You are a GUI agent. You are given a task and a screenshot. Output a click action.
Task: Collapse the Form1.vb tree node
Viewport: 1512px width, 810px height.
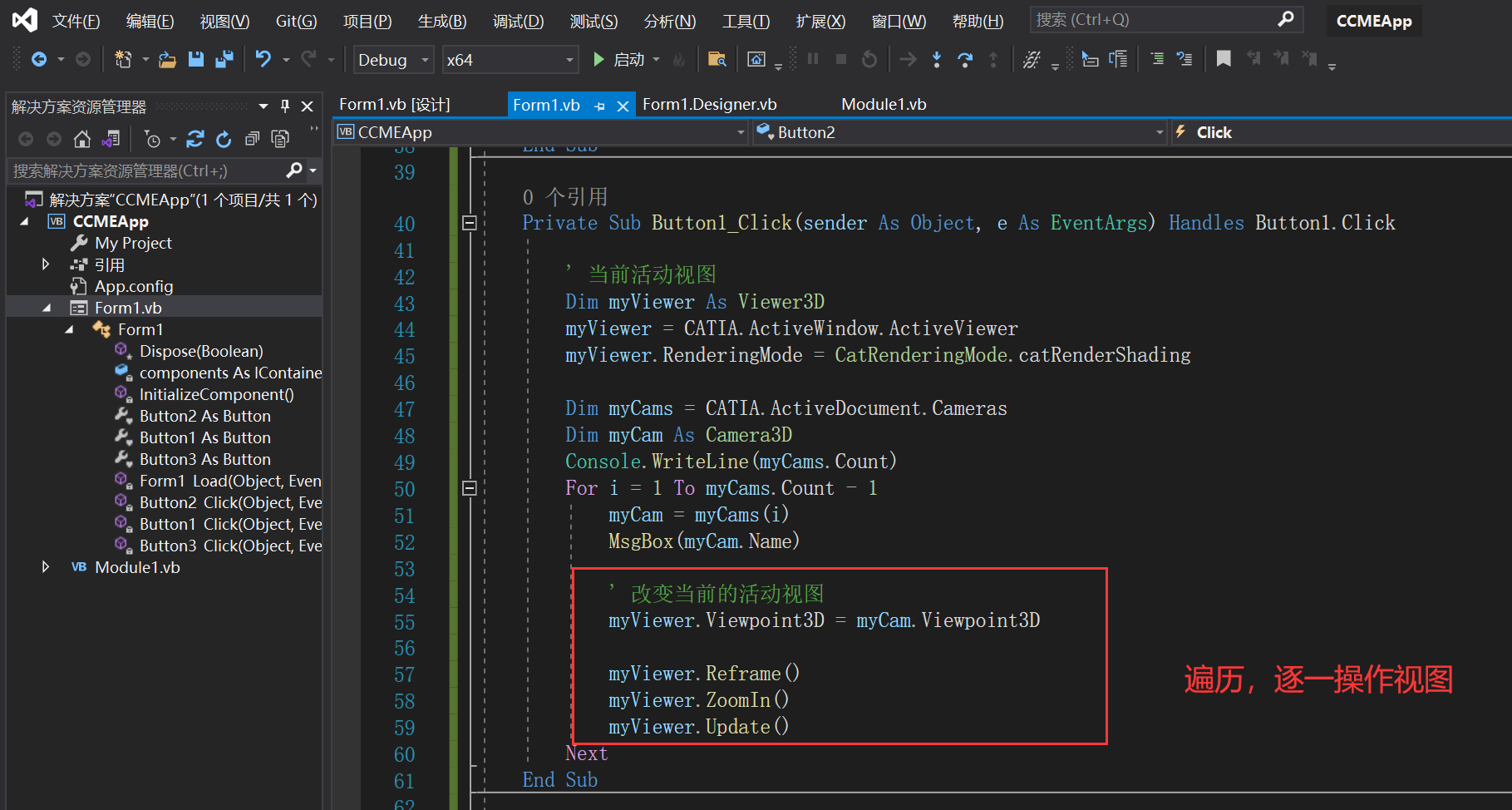pyautogui.click(x=47, y=308)
